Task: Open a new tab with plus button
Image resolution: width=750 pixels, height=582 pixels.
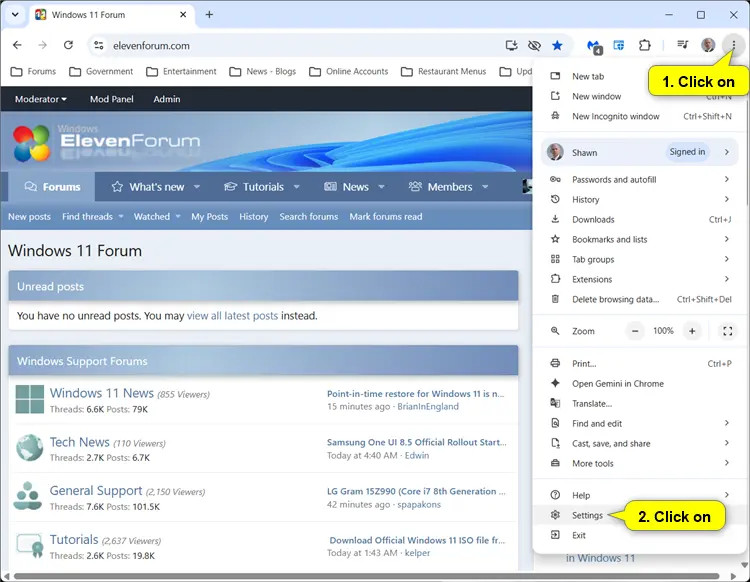Action: pos(209,15)
